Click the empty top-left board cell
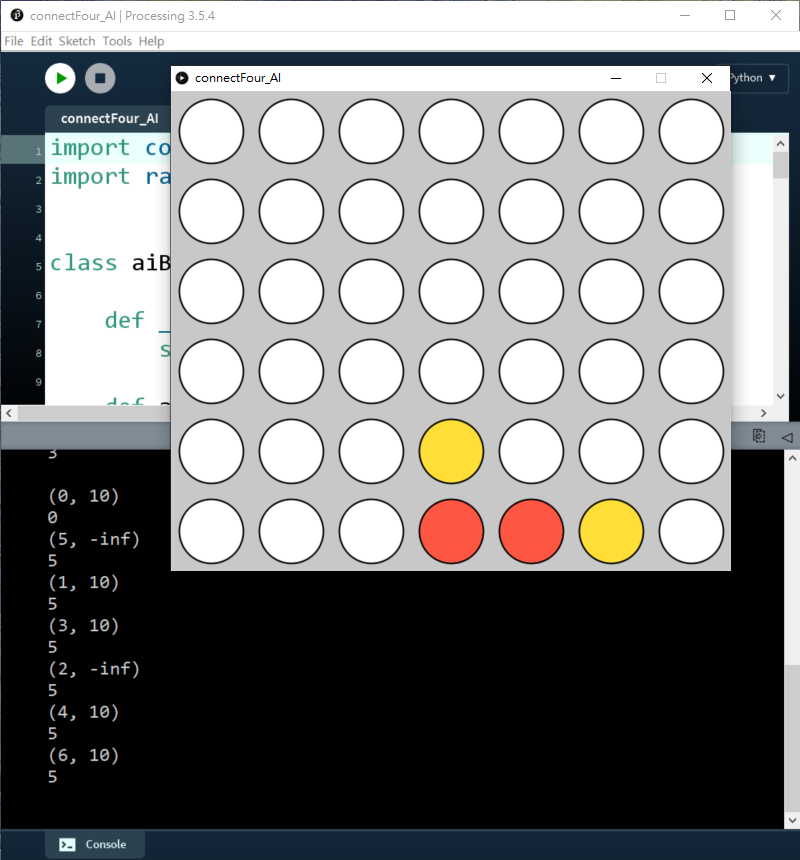The width and height of the screenshot is (800, 860). 211,131
